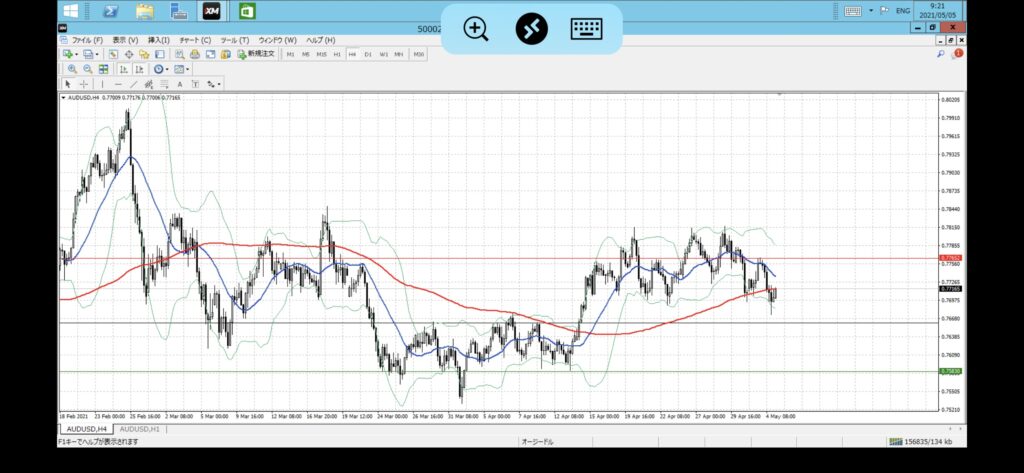Image resolution: width=1024 pixels, height=473 pixels.
Task: Zoom out the chart using toolbar magnifier
Action: click(88, 69)
